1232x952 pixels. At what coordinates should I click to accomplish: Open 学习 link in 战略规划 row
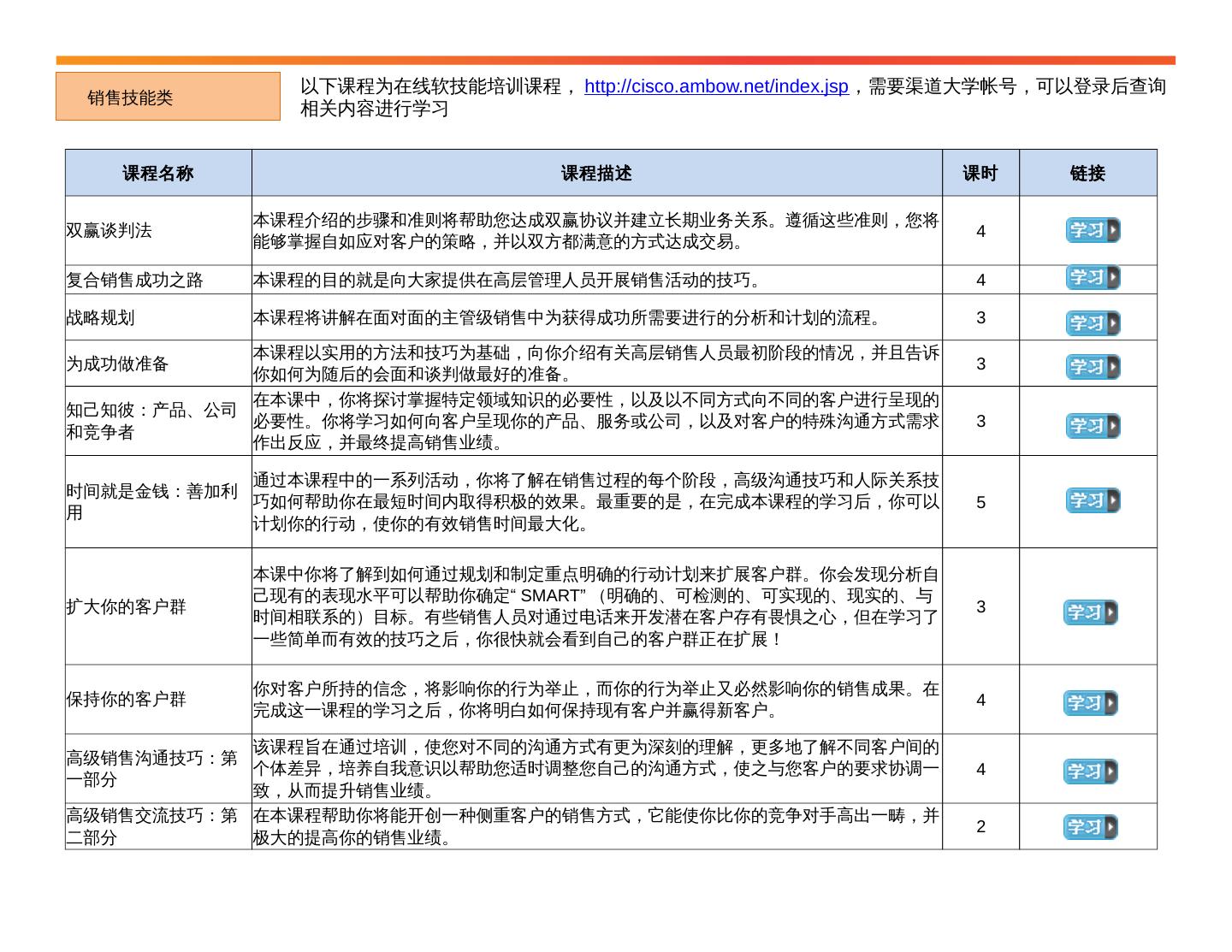[1092, 323]
